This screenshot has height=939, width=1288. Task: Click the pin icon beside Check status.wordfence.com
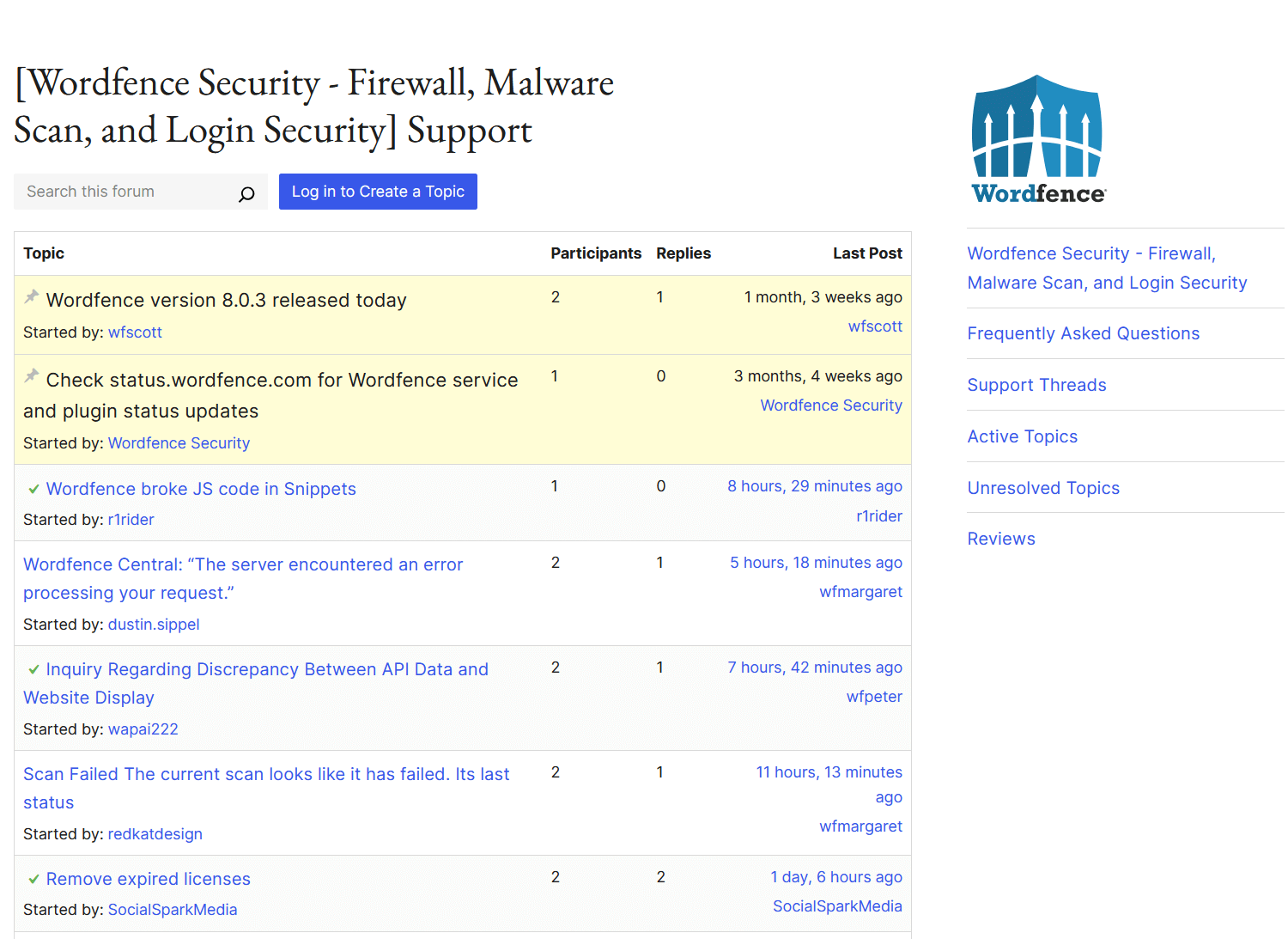32,375
